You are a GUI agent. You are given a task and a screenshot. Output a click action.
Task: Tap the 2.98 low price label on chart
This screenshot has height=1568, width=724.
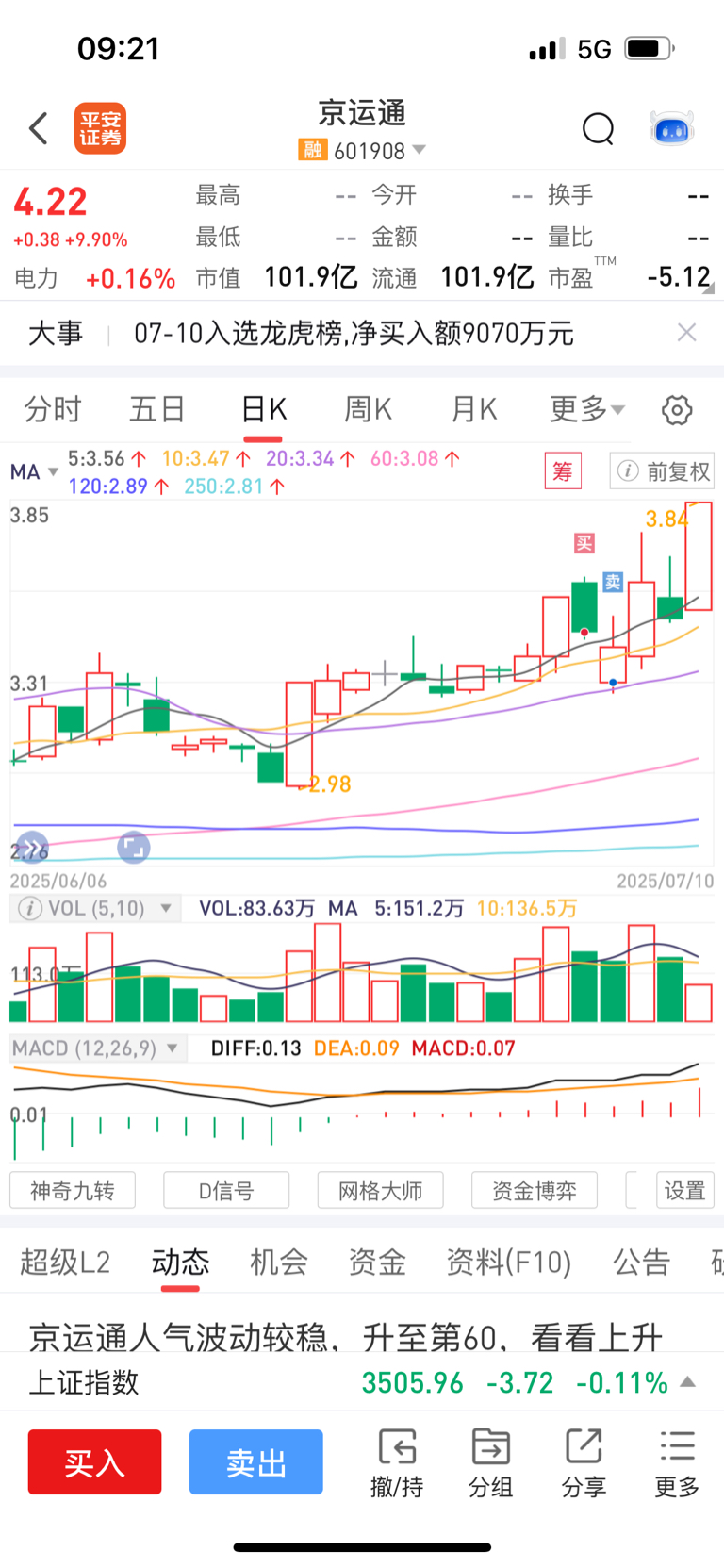pyautogui.click(x=330, y=784)
